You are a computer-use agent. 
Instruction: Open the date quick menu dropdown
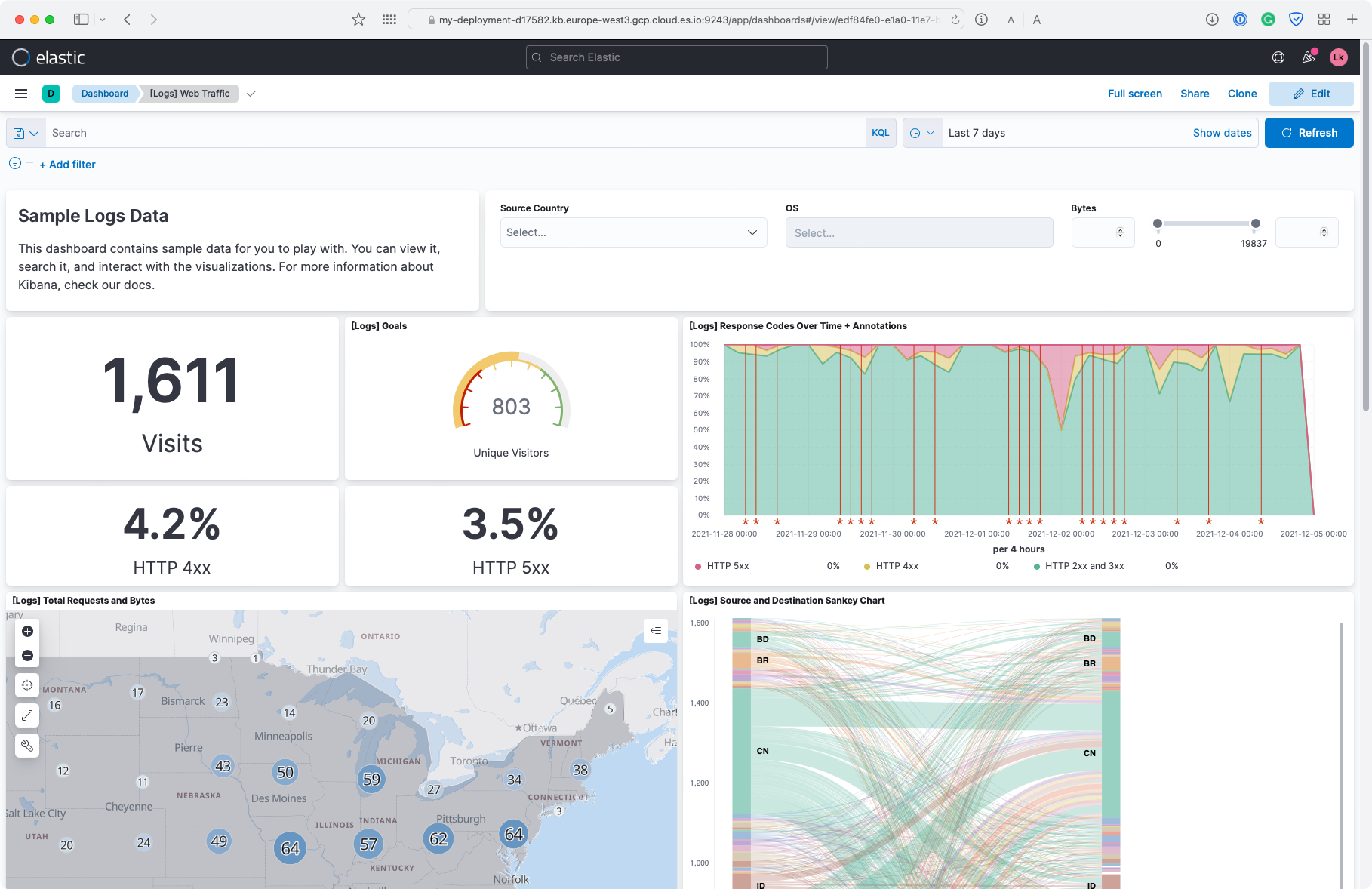(921, 133)
